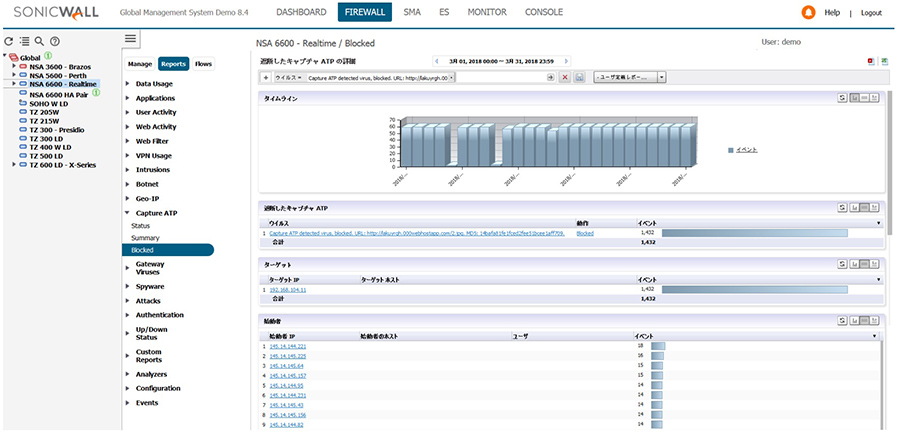This screenshot has height=448, width=900.
Task: Open the orange notification bell
Action: [808, 12]
